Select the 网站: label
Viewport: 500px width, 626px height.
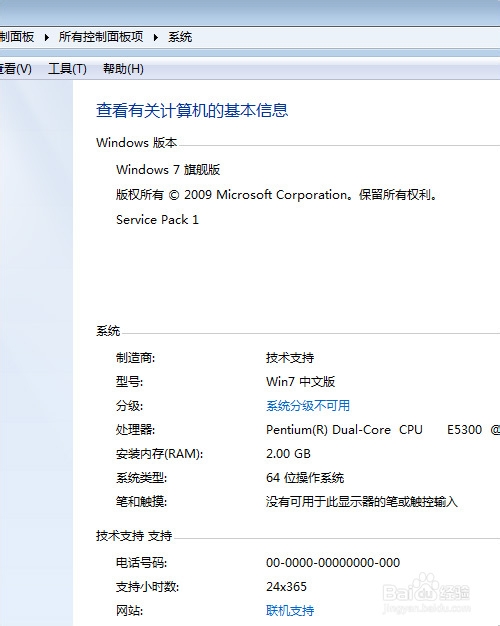[x=129, y=610]
